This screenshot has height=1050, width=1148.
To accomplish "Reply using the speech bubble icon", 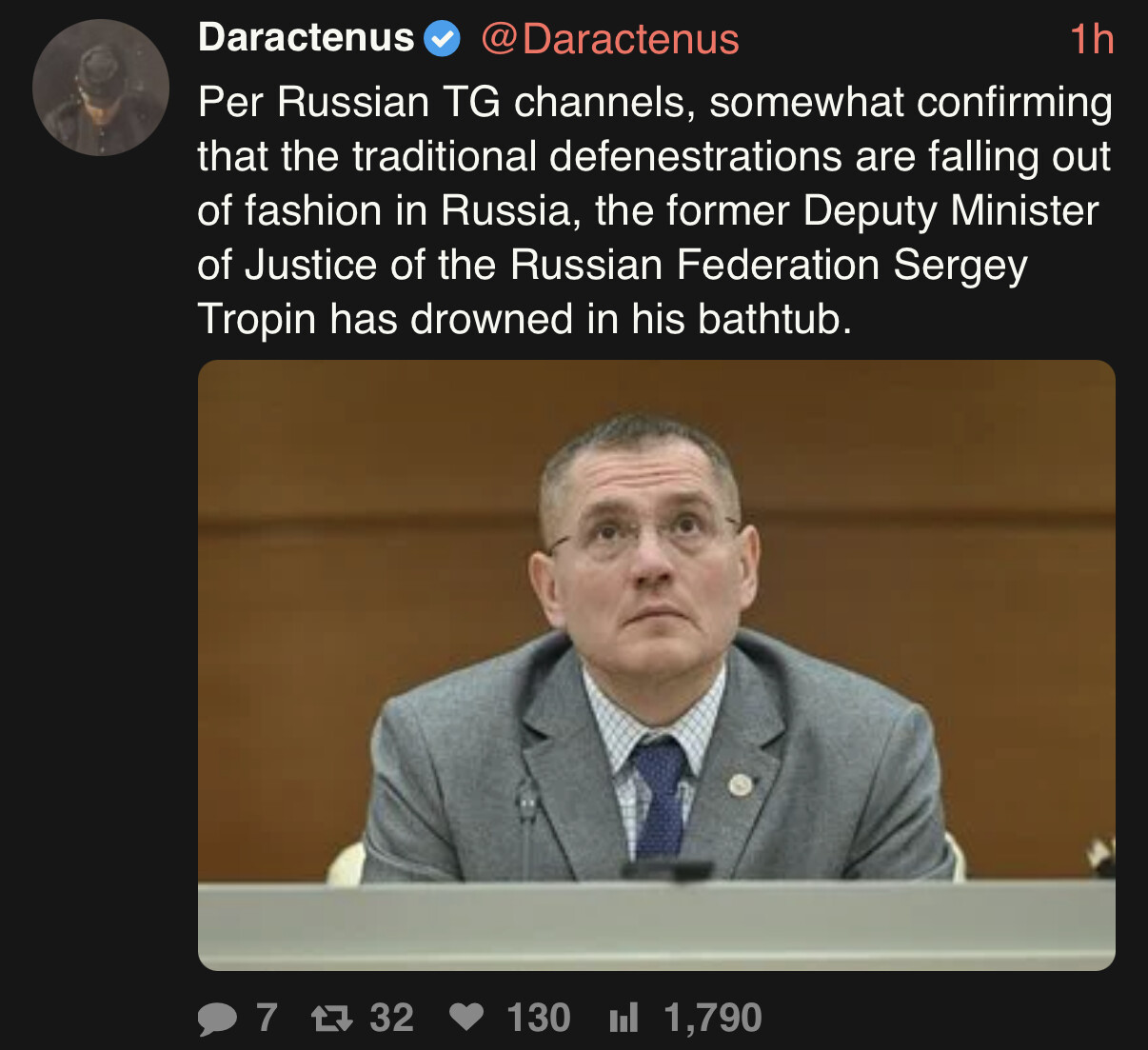I will click(x=217, y=1019).
